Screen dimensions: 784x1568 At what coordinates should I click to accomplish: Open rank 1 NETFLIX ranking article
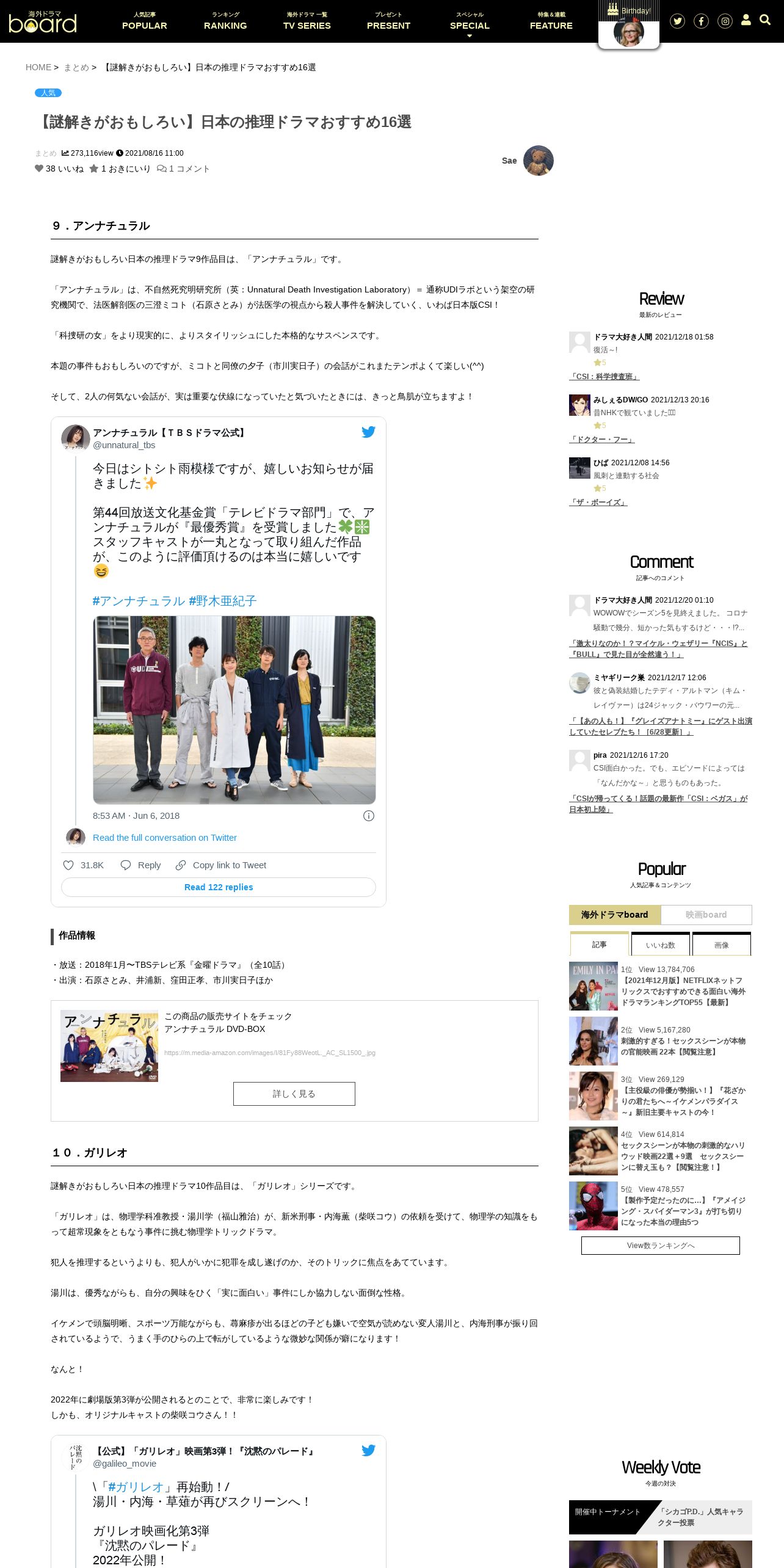tap(683, 992)
